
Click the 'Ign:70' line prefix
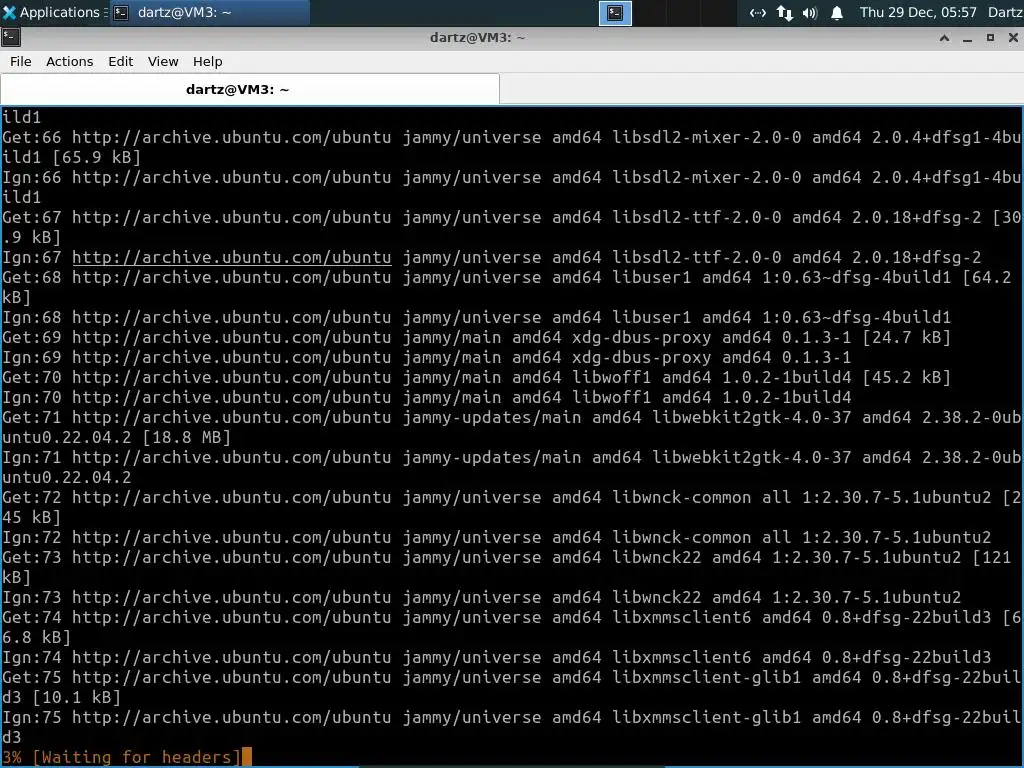coord(31,398)
